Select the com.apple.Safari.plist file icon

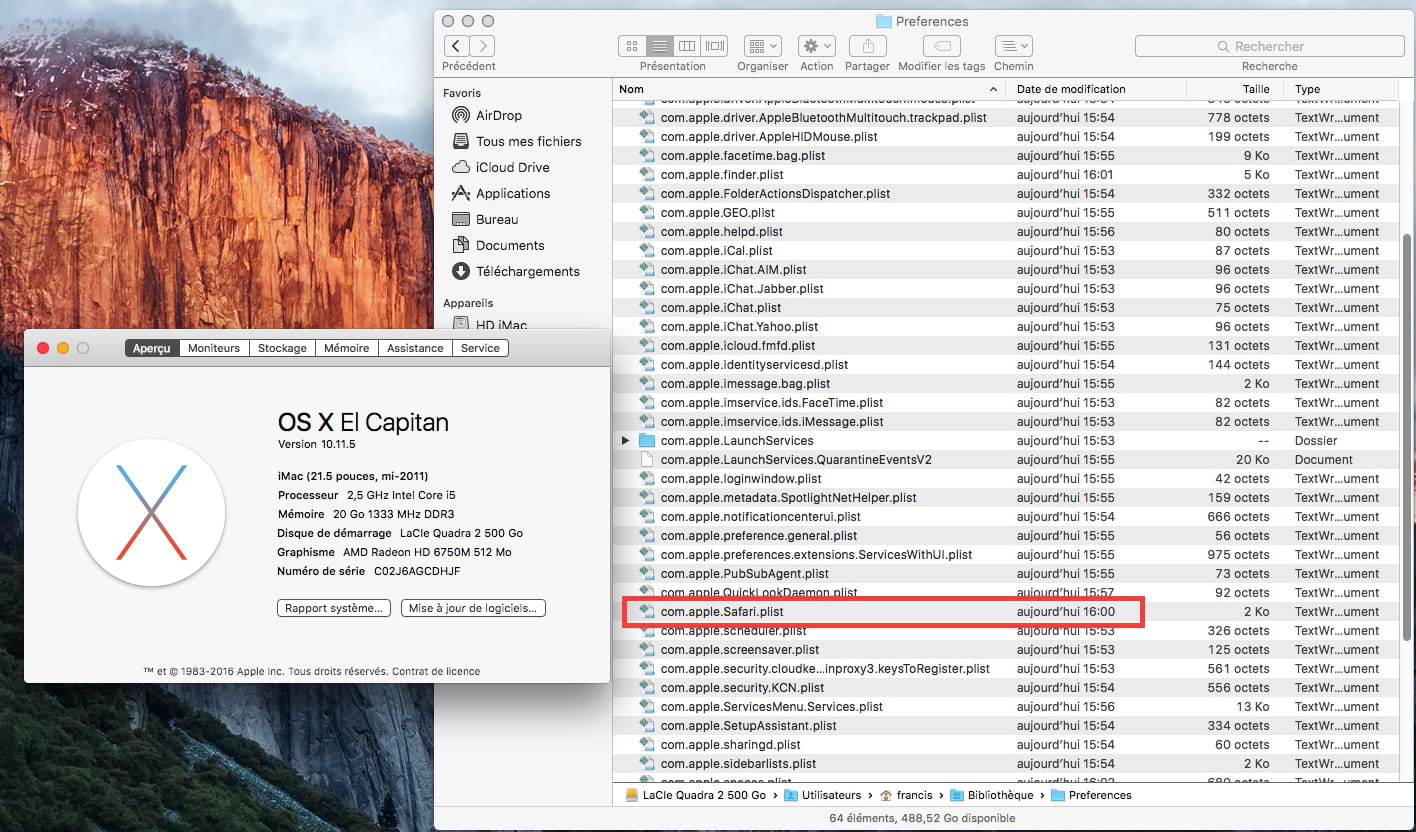(646, 612)
